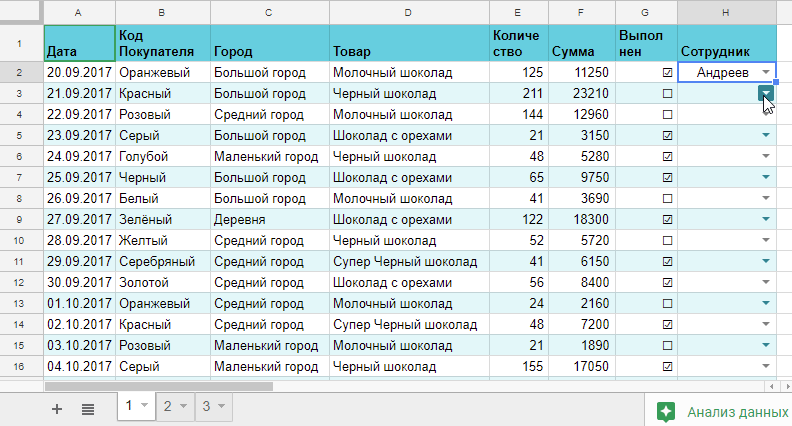Toggle the checkbox in the 20.09.2017 row

(x=667, y=72)
